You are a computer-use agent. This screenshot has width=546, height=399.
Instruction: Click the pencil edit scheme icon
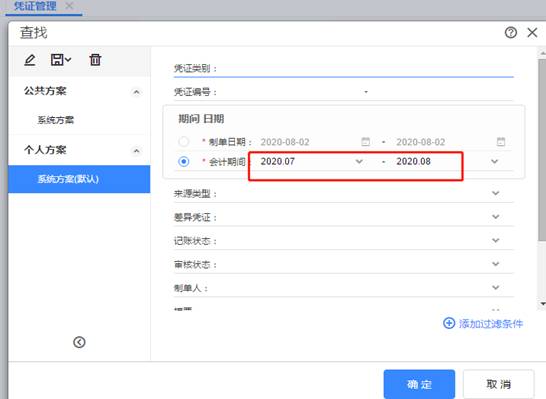[x=30, y=60]
